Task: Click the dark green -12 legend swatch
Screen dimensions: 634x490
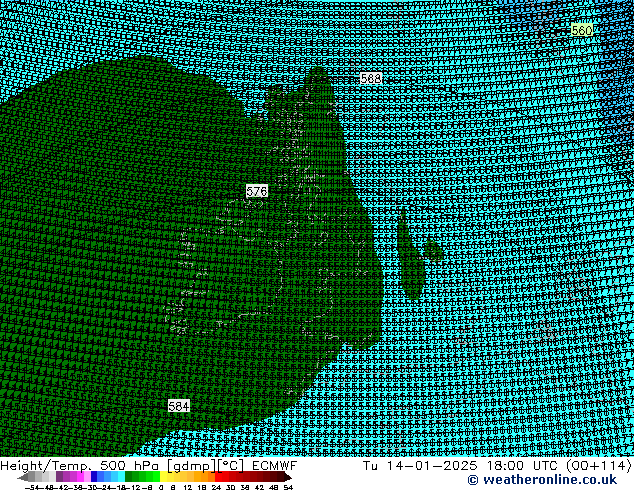Action: 128,477
